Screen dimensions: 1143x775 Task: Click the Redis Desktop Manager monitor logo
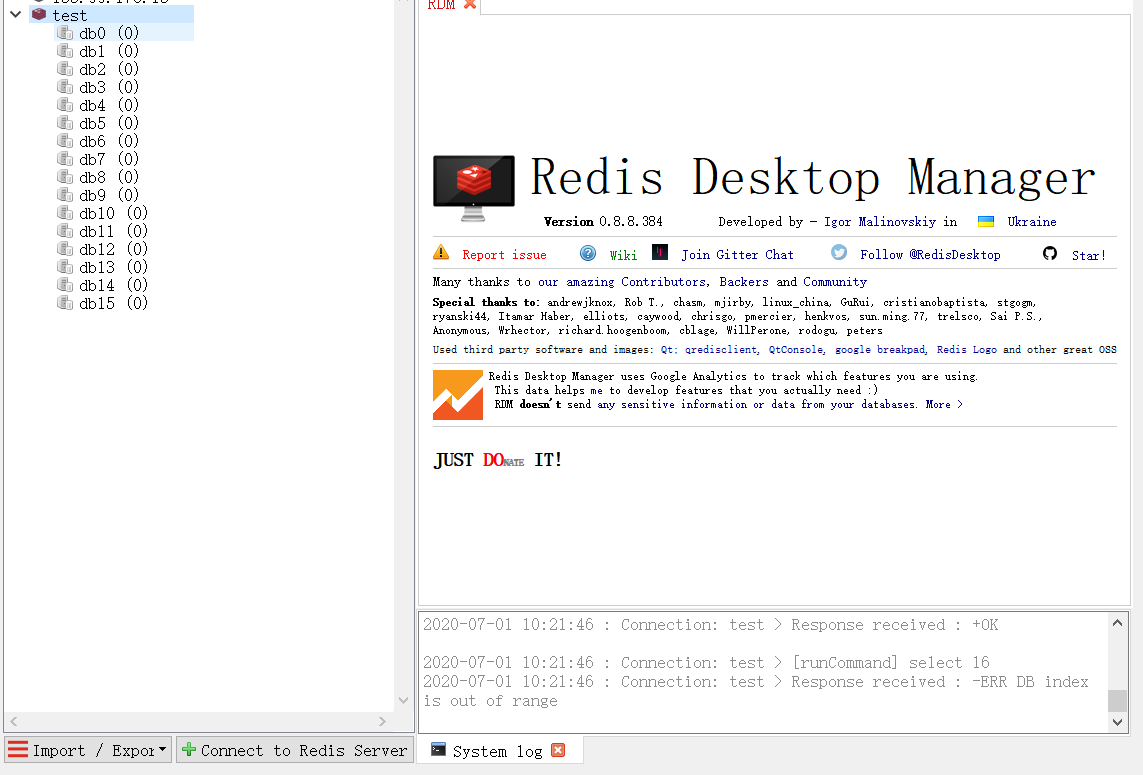click(474, 188)
